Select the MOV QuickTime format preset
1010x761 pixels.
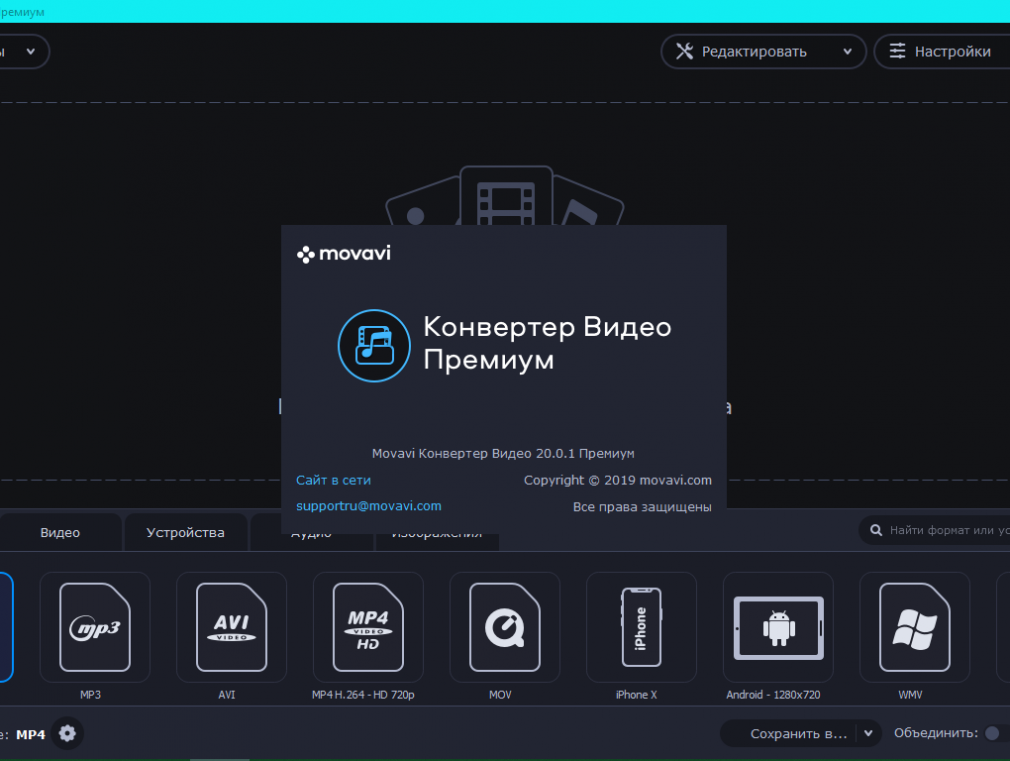pyautogui.click(x=504, y=627)
